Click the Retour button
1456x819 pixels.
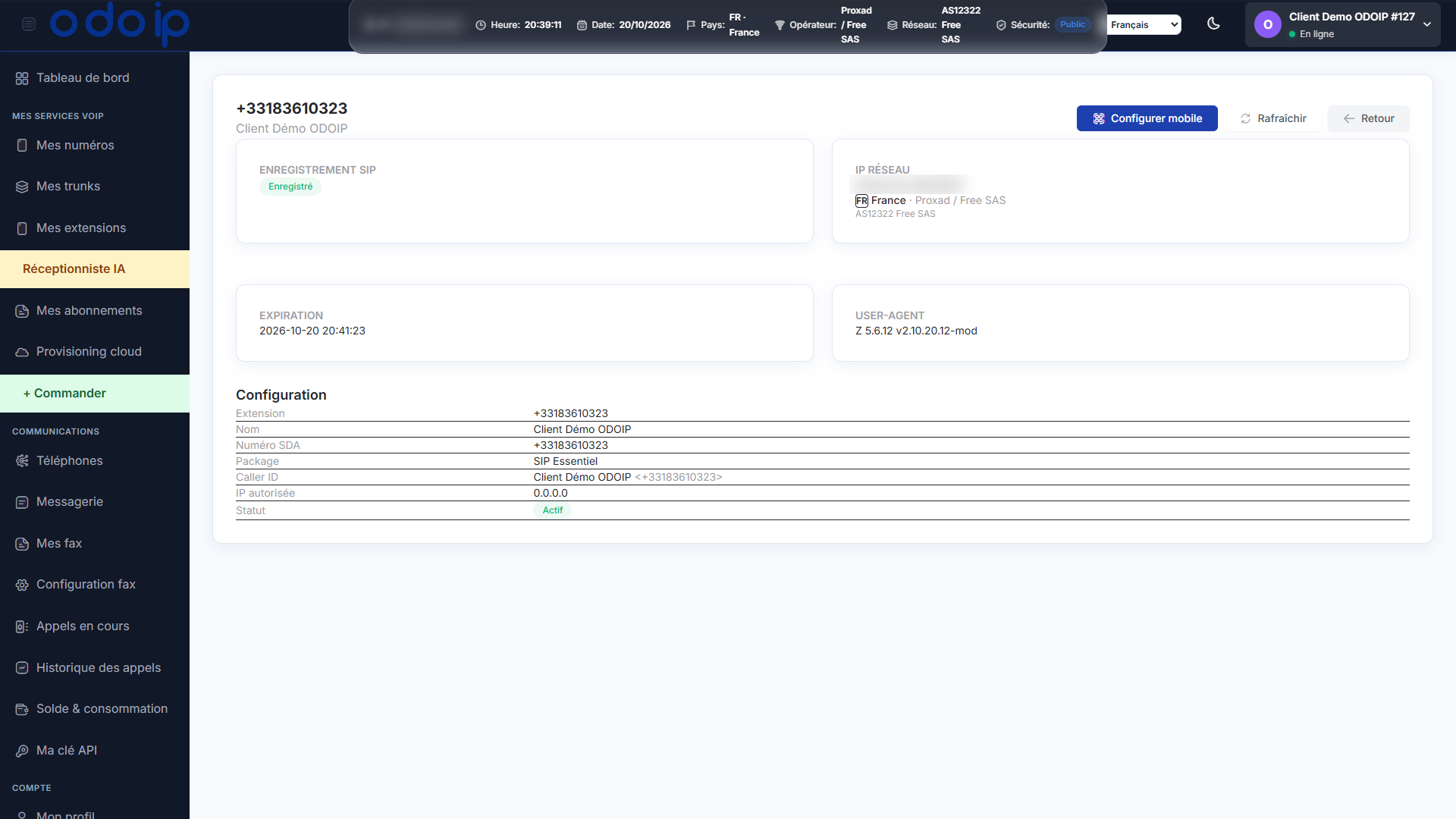[x=1368, y=118]
